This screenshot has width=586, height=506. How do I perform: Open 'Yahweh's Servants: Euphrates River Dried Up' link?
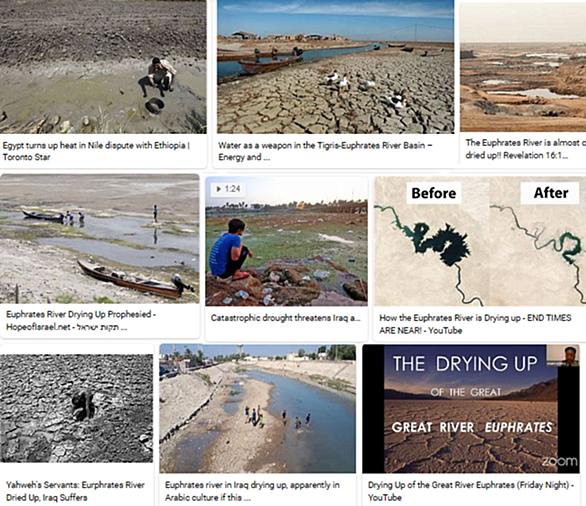coord(75,491)
